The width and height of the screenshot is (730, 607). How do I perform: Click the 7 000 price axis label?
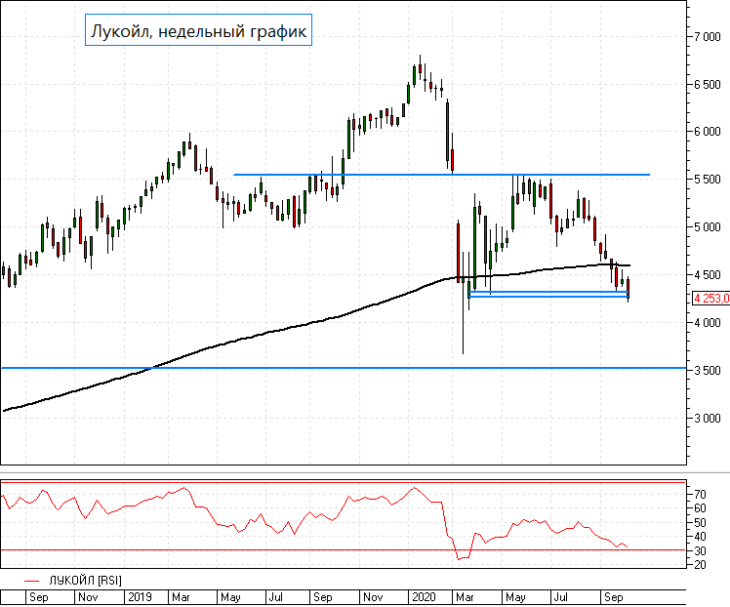pyautogui.click(x=708, y=37)
